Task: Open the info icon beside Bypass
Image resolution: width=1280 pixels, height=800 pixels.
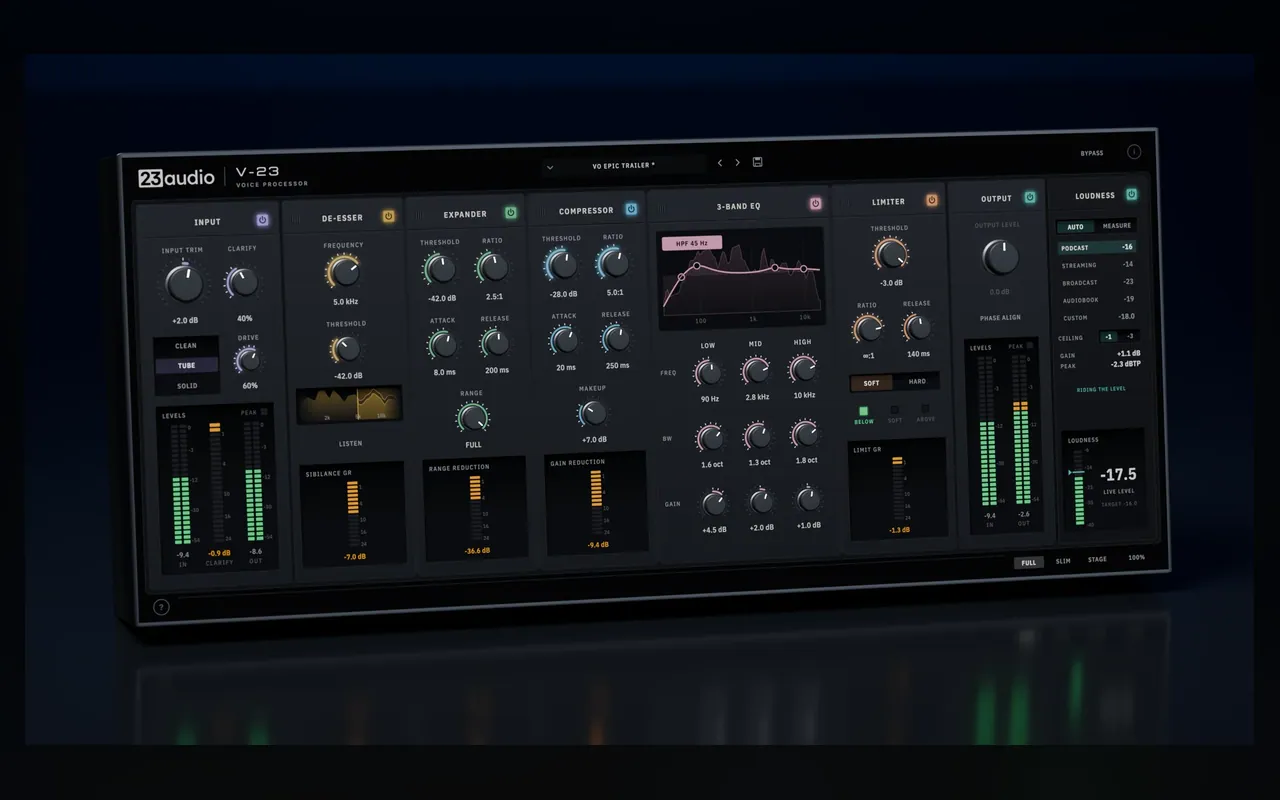Action: pos(1134,152)
